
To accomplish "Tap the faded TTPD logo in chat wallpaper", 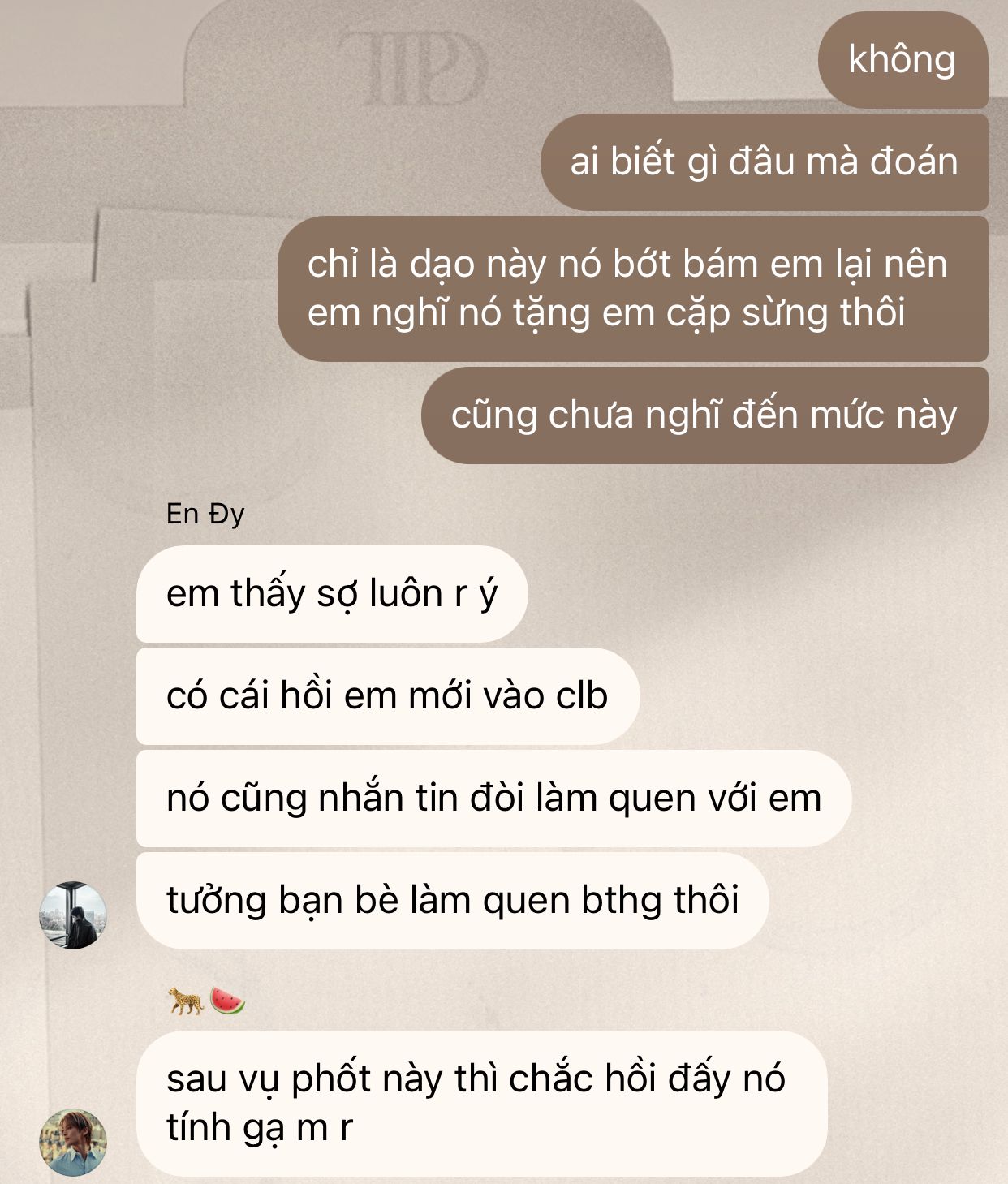I will click(412, 67).
